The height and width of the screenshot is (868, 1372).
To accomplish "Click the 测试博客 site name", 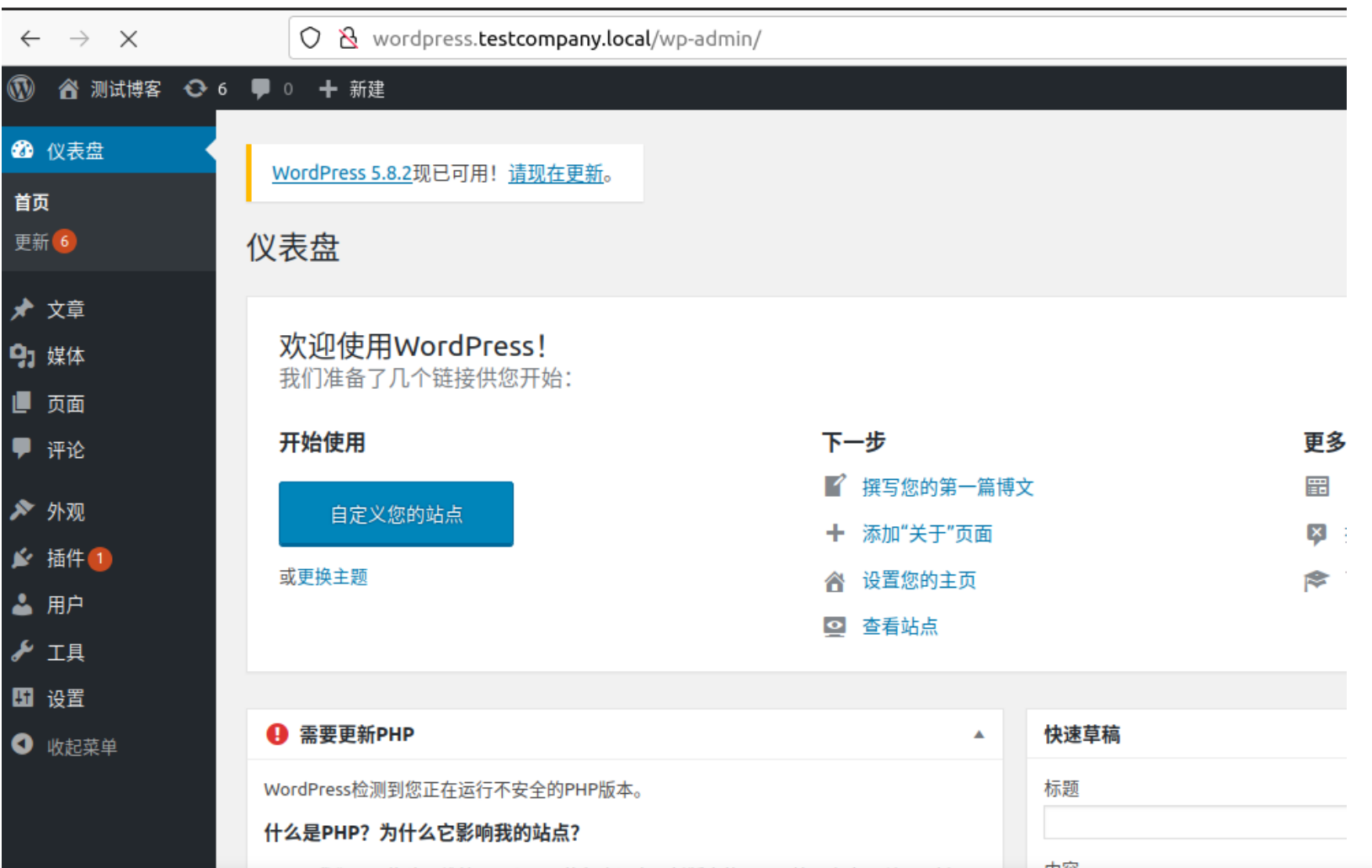I will [x=125, y=89].
